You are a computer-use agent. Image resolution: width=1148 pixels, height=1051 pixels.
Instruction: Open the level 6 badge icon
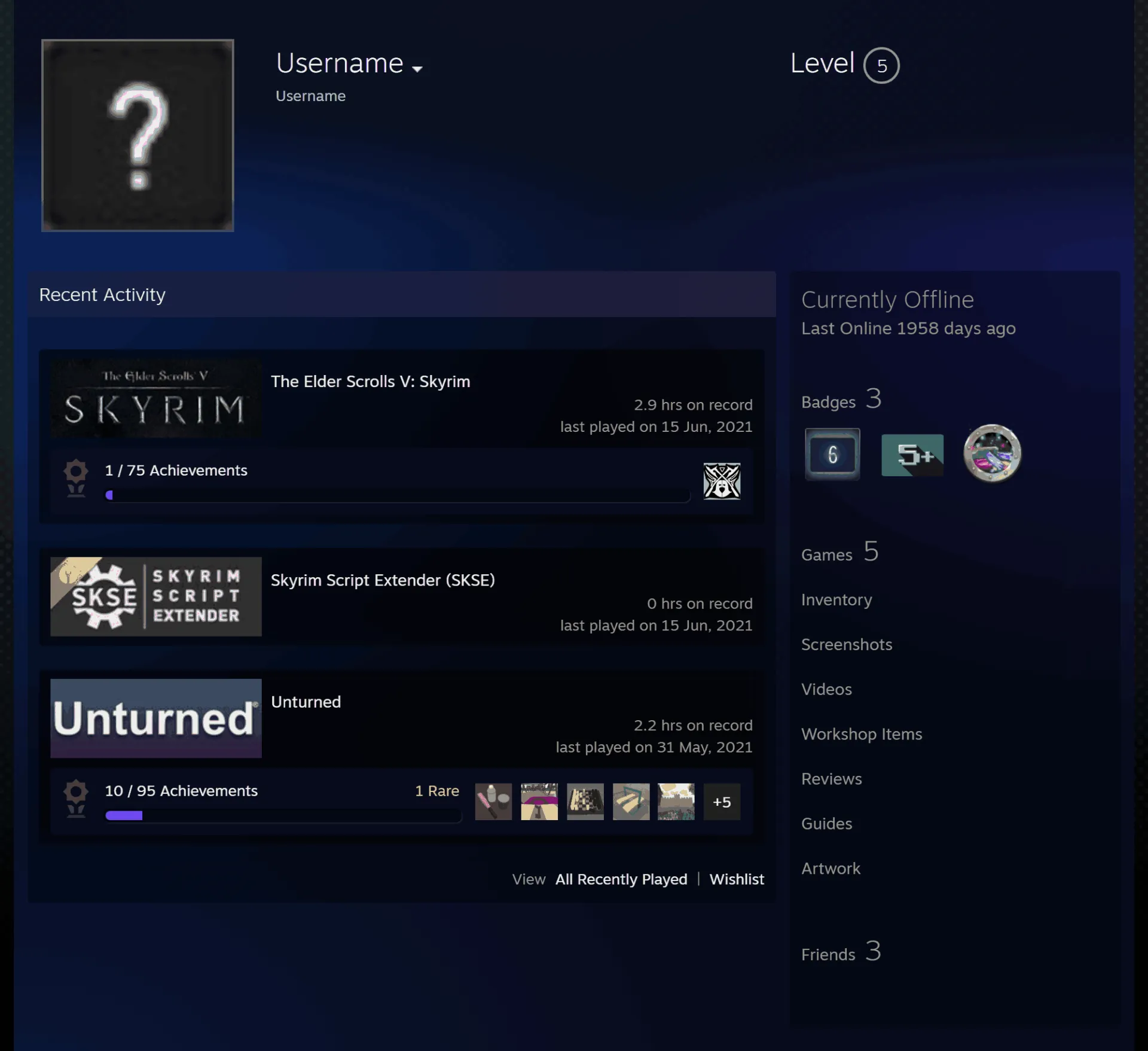tap(832, 454)
